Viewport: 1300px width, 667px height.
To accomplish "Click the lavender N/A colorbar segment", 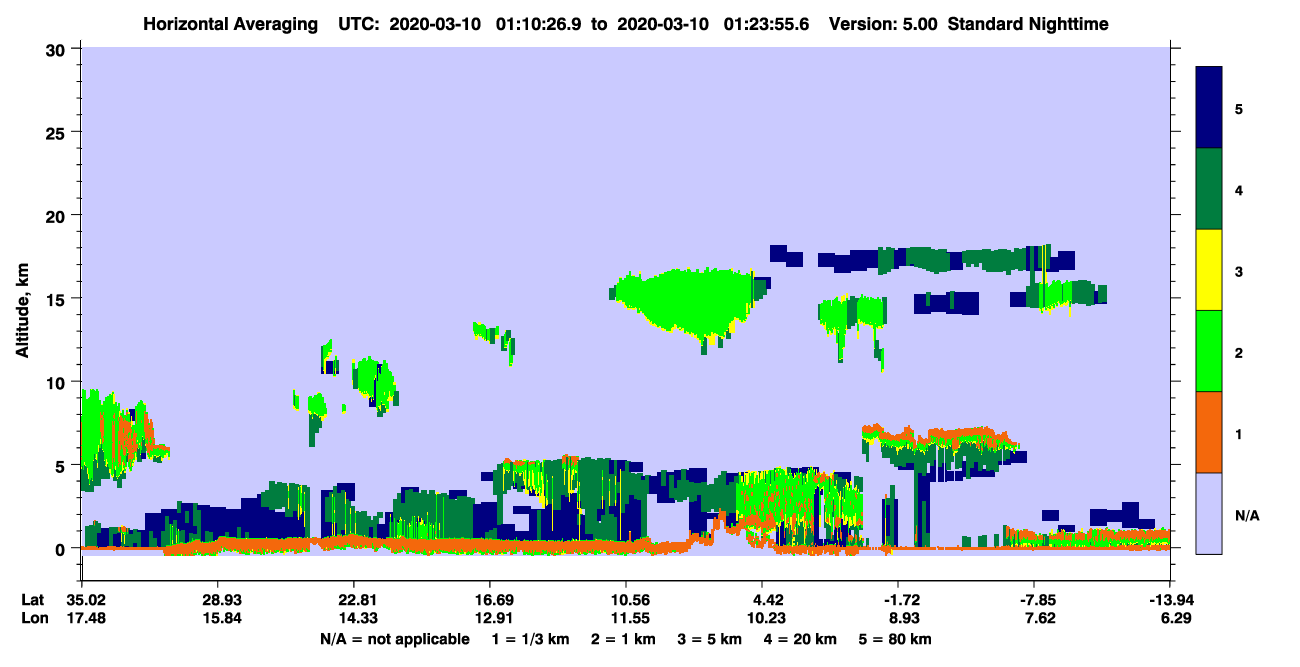I will 1209,512.
